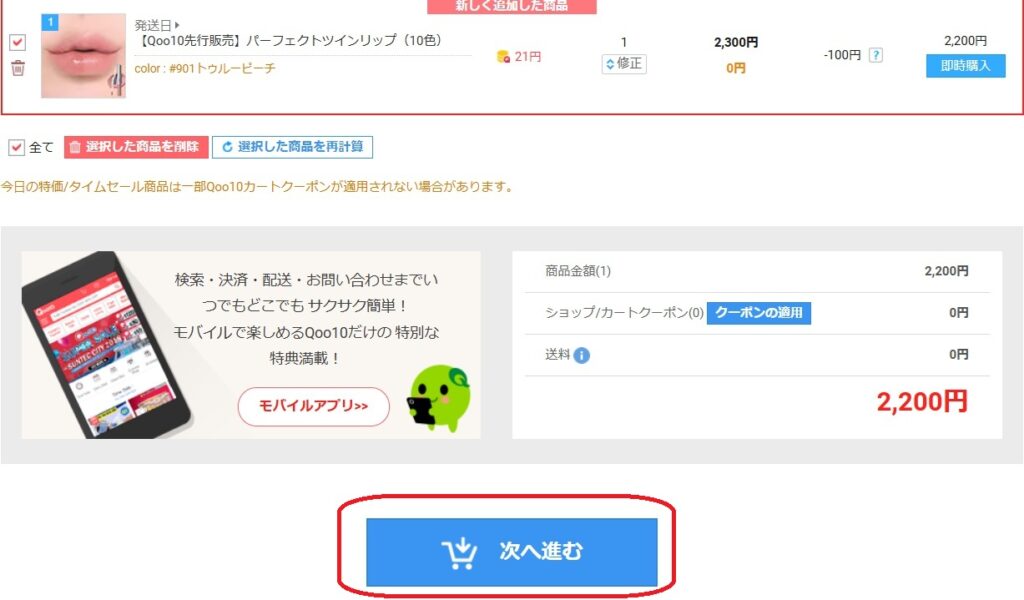This screenshot has height=600, width=1024.
Task: Click the lip product thumbnail image
Action: [x=84, y=55]
